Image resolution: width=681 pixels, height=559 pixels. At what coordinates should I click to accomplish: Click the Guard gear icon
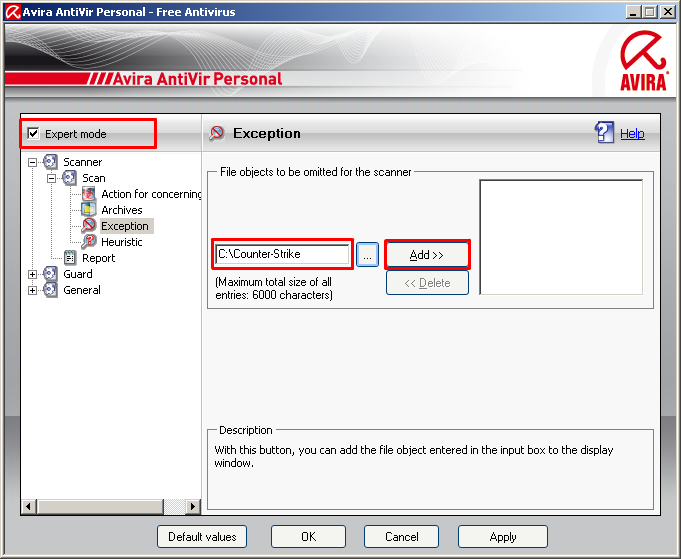pos(50,274)
